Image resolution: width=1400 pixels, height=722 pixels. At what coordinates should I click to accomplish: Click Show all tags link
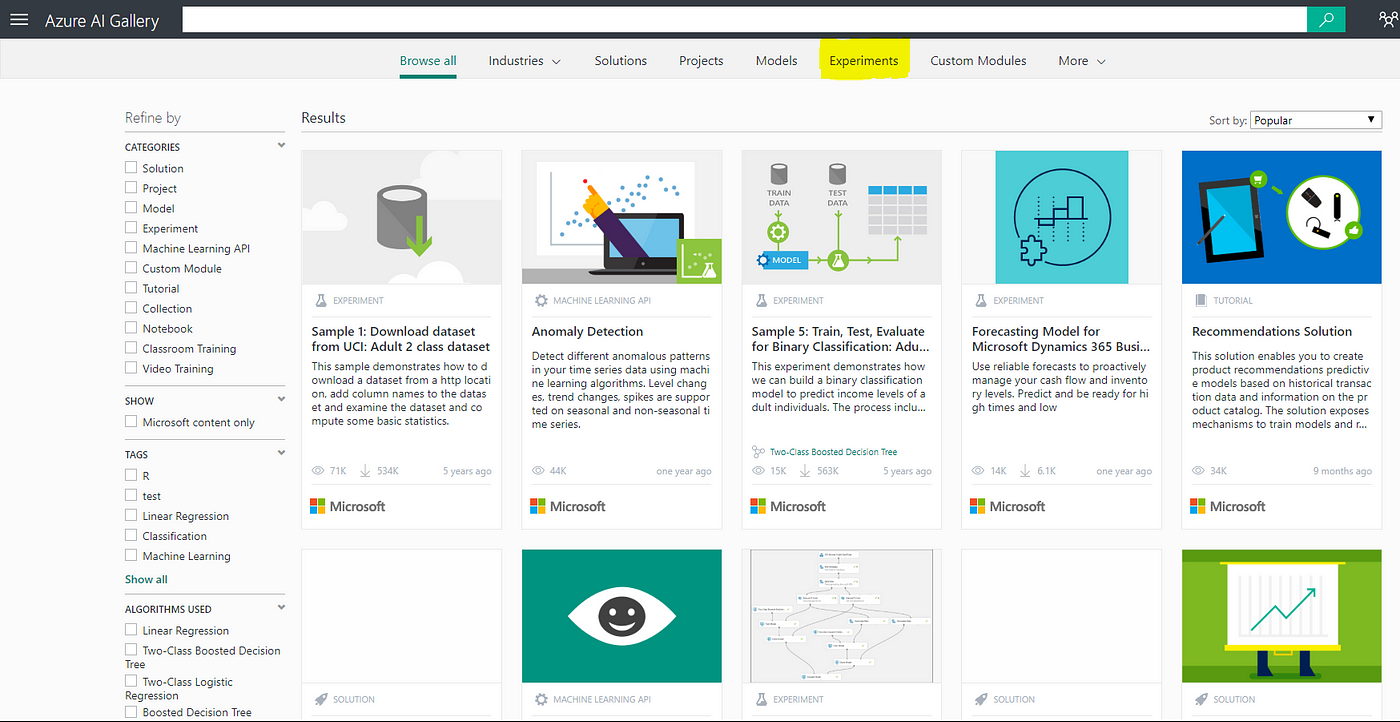click(x=146, y=580)
